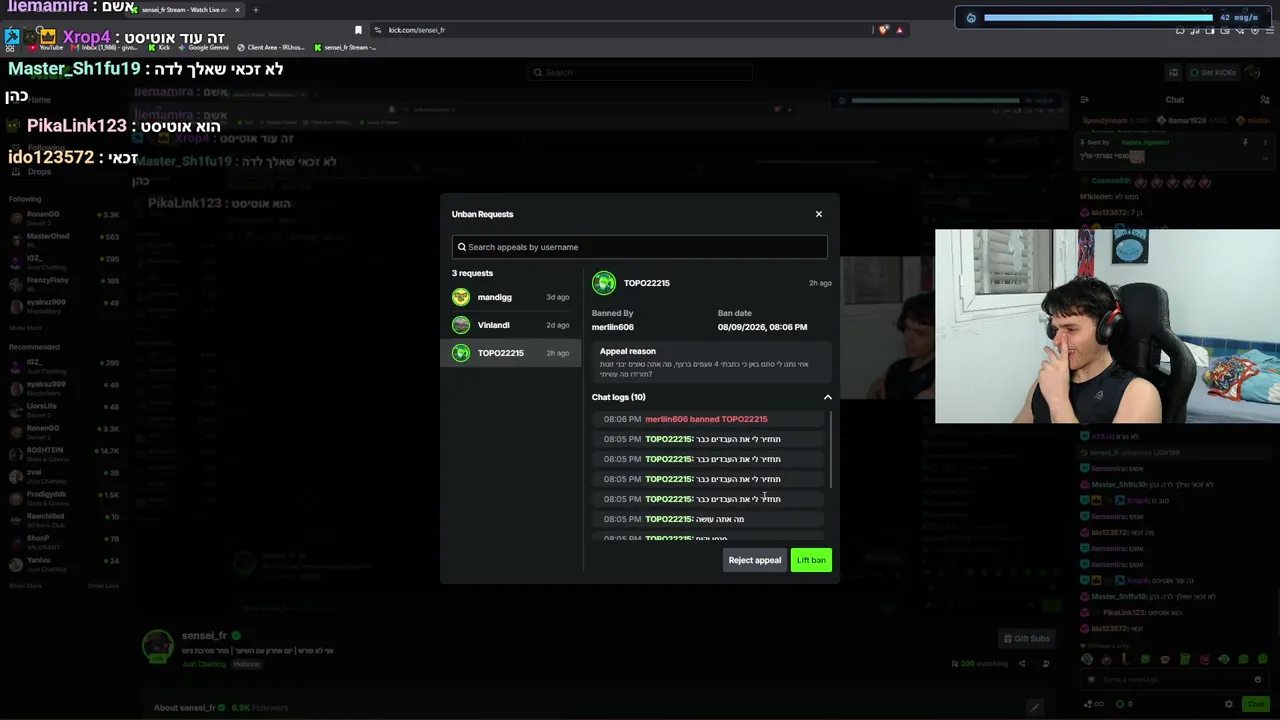
Task: Click the bookmark icon in the address bar
Action: click(358, 30)
